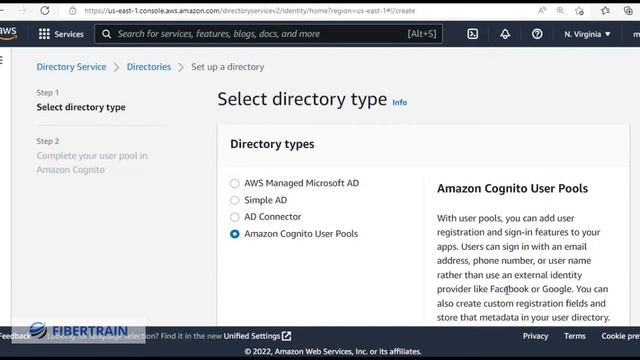
Task: Click the Services label in top navigation
Action: coord(69,34)
